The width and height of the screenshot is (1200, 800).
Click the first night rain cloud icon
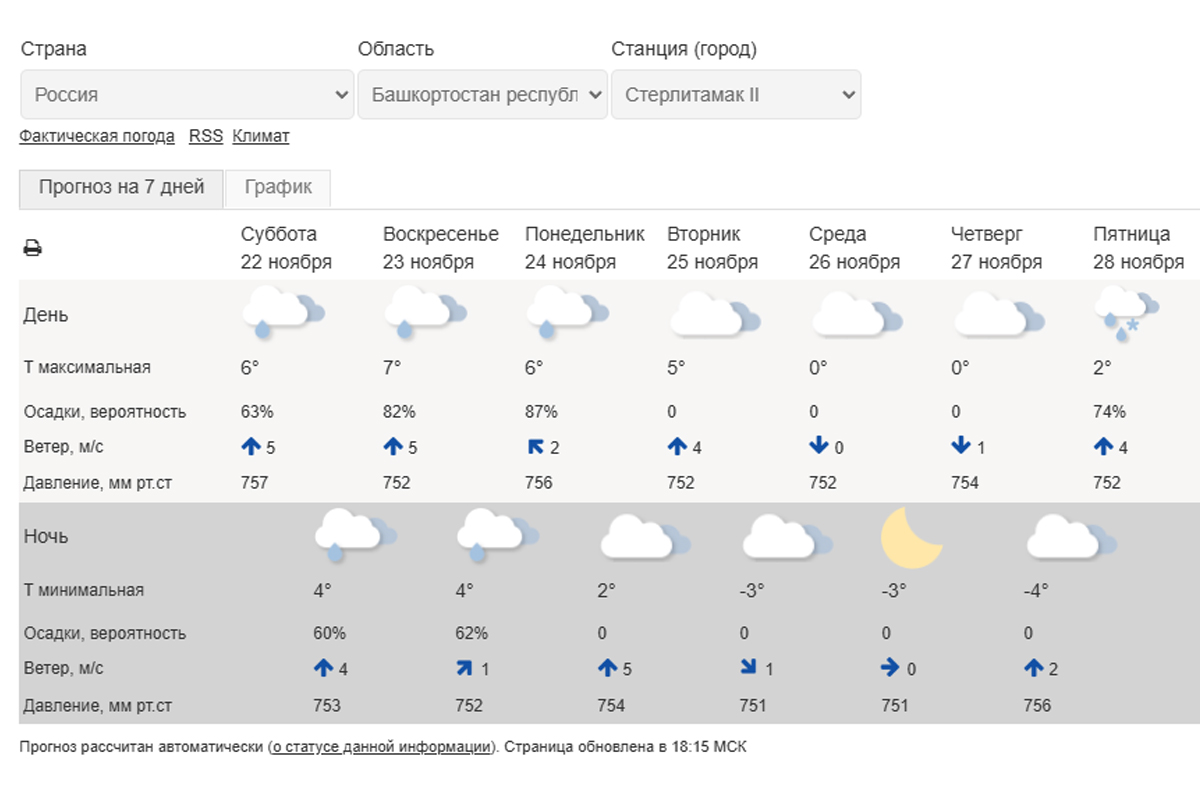click(355, 535)
